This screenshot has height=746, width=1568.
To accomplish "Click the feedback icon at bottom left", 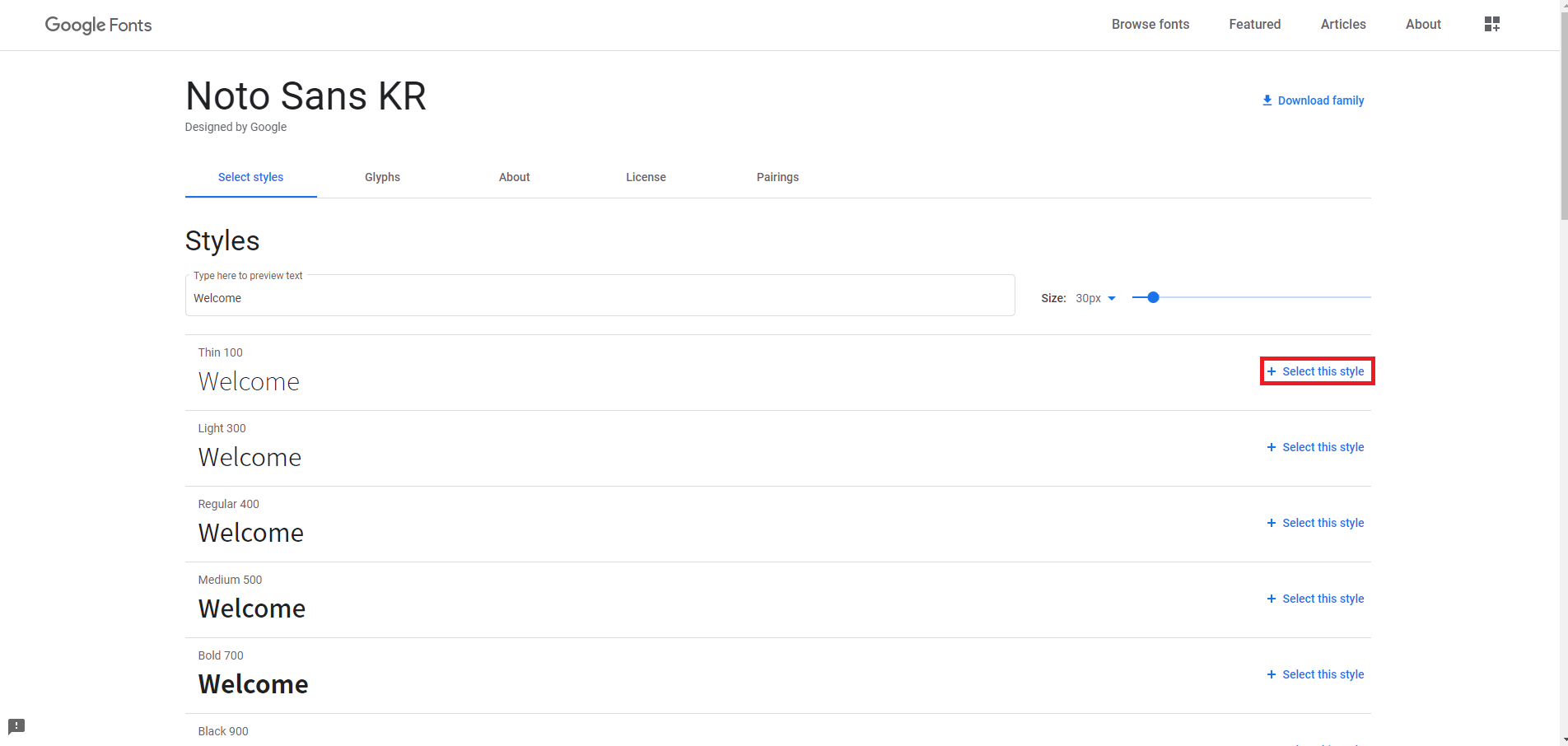I will (16, 726).
